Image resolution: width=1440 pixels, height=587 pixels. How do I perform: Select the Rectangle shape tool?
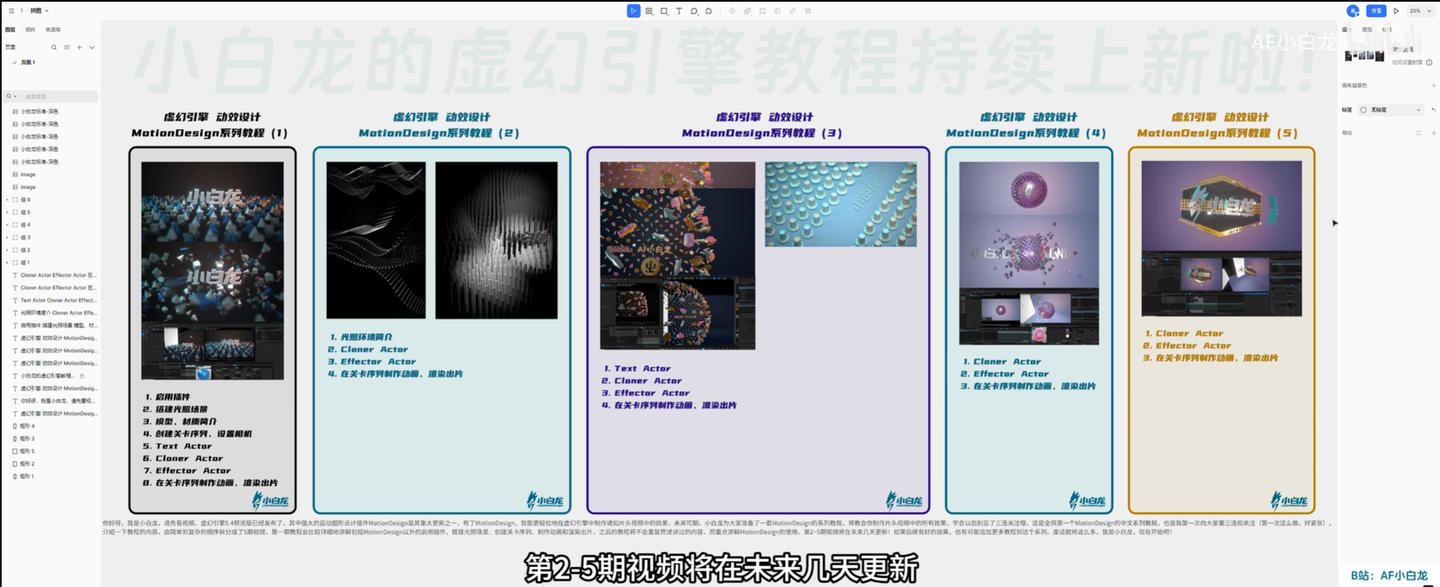(663, 11)
